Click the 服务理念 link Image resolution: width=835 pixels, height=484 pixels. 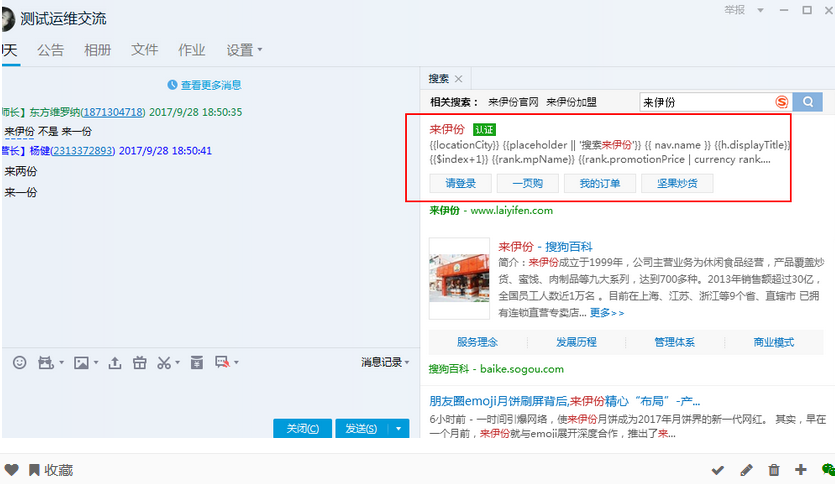[x=477, y=342]
